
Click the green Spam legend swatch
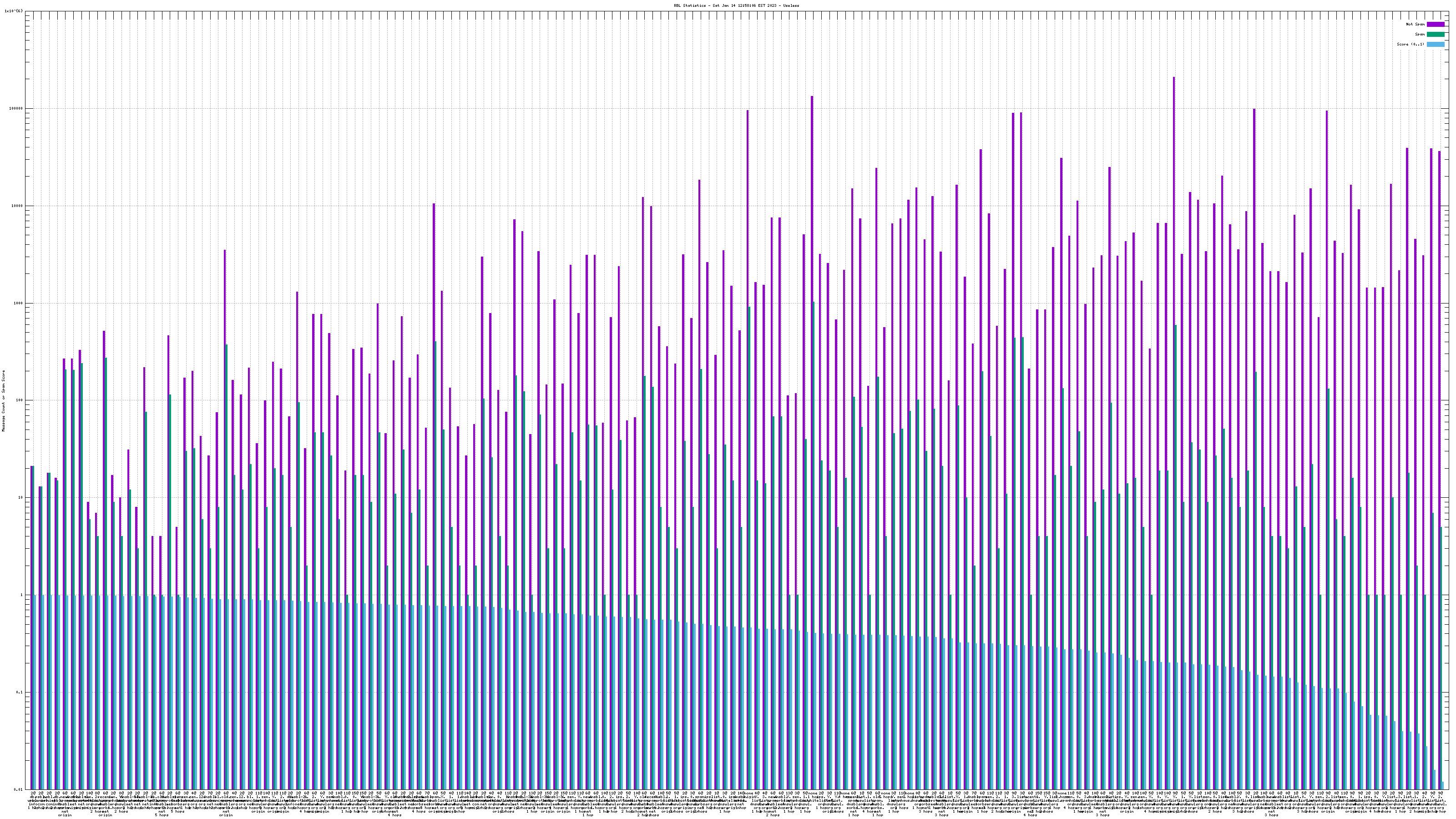coord(1436,35)
